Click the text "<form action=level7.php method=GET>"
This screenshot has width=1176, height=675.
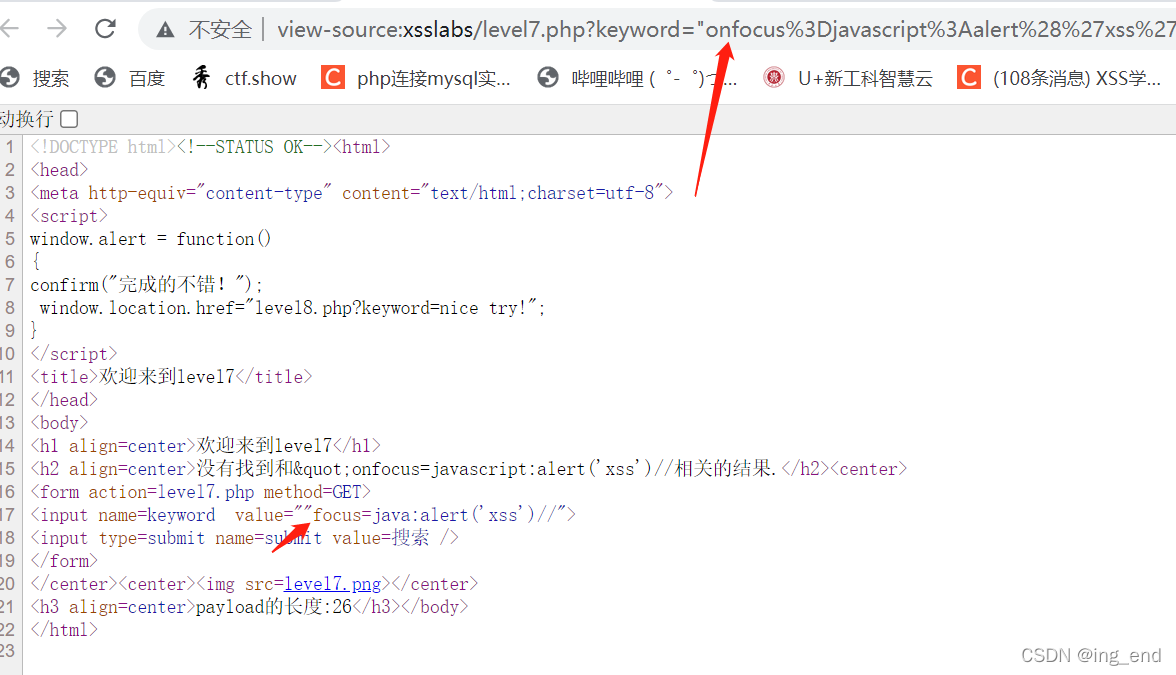[201, 492]
